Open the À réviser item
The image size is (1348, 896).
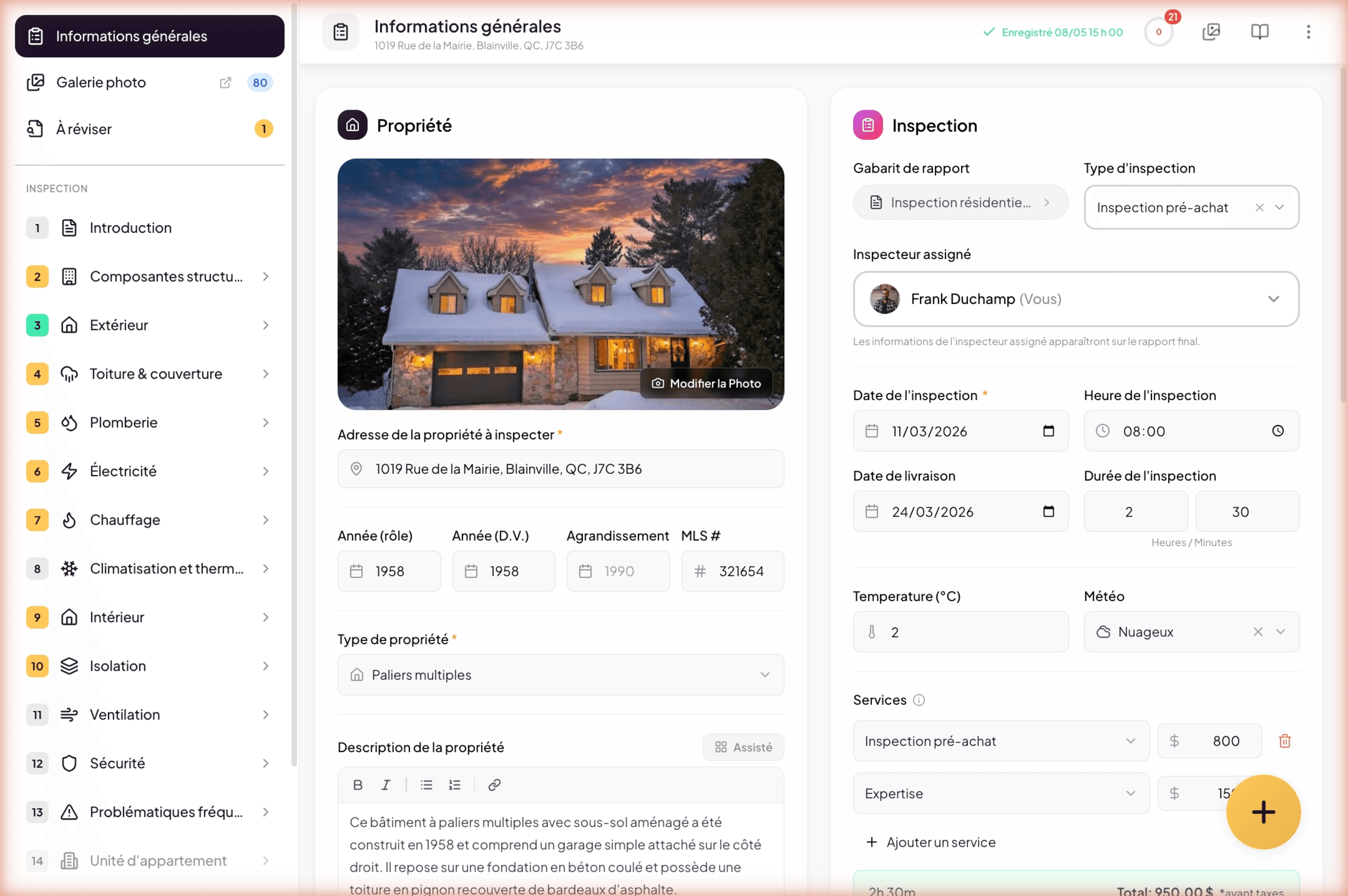pyautogui.click(x=150, y=129)
